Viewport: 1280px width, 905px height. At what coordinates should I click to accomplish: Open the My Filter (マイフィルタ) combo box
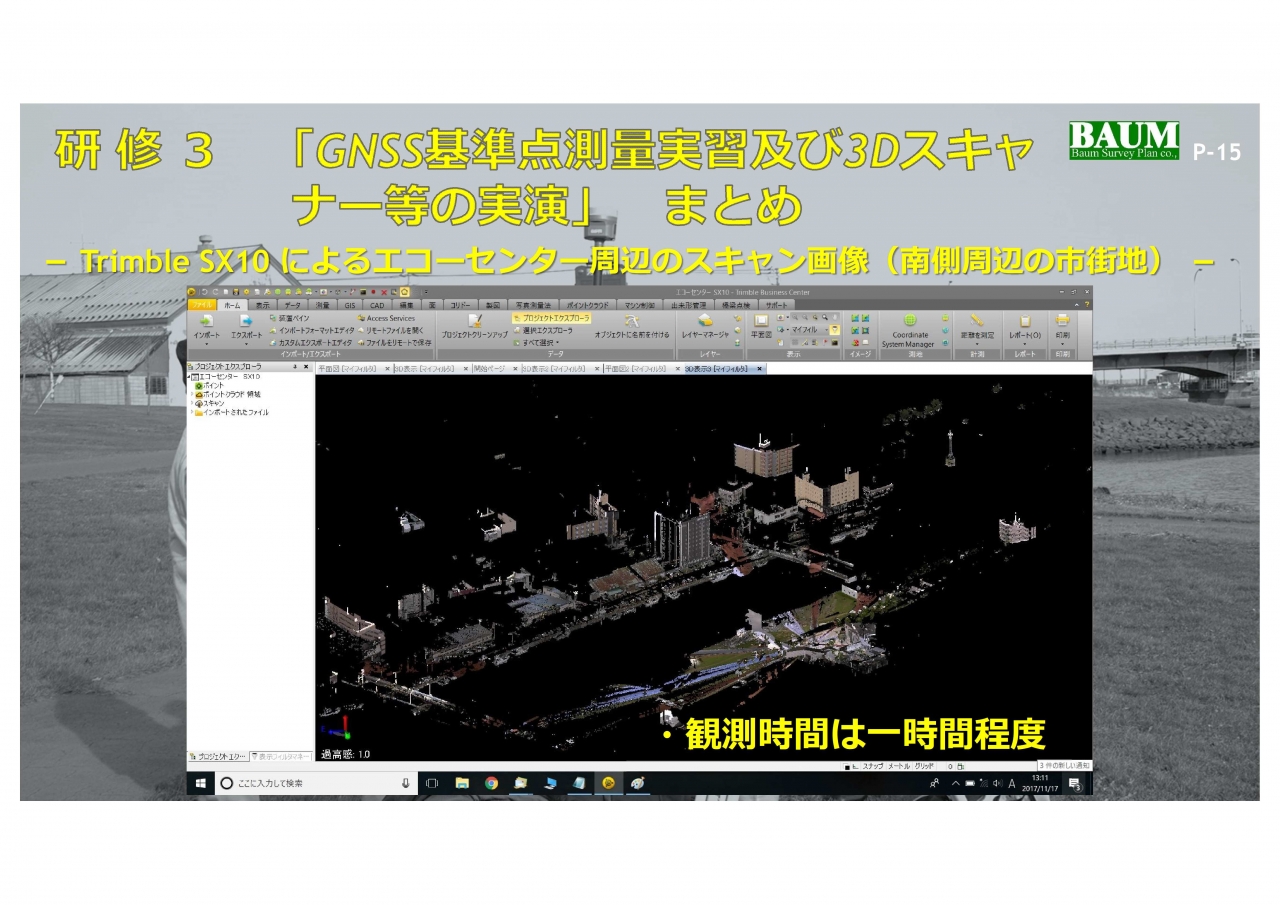click(810, 330)
